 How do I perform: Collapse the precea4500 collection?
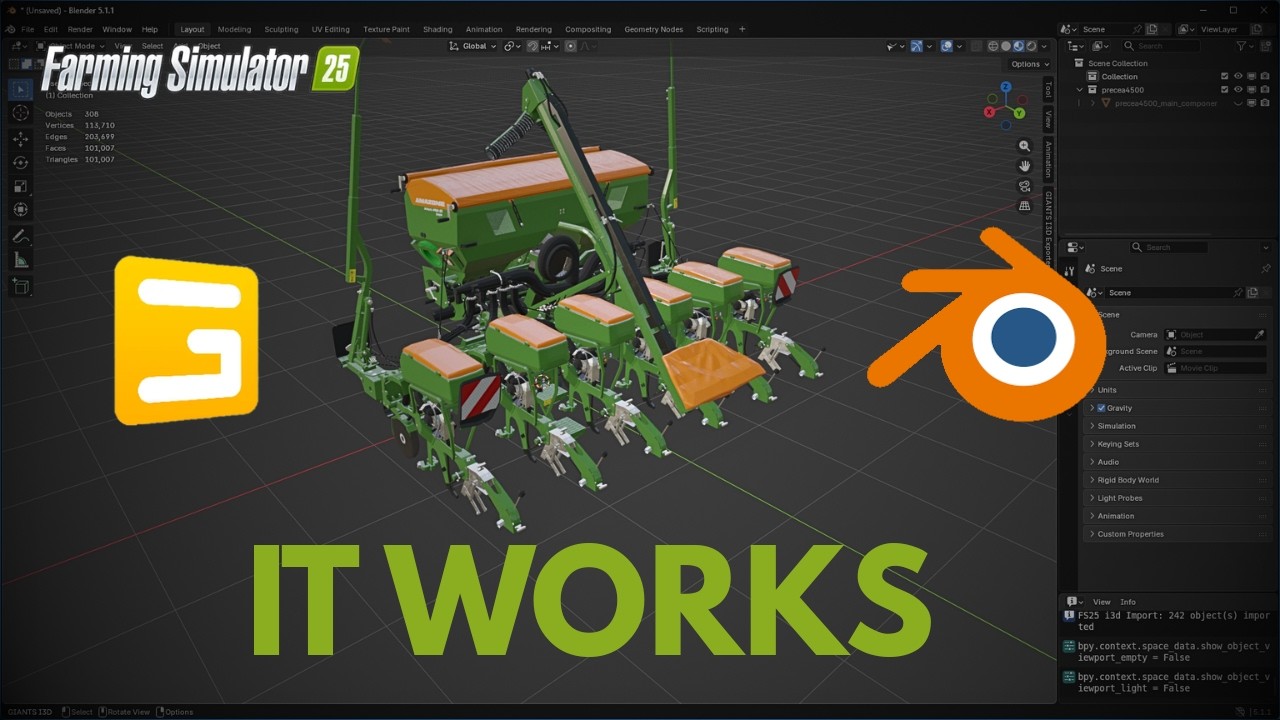coord(1080,89)
